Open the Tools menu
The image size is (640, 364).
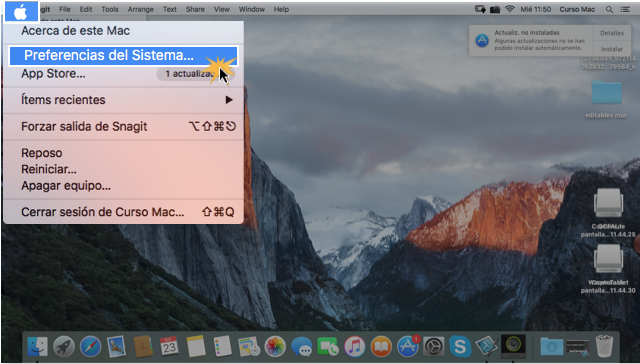110,9
